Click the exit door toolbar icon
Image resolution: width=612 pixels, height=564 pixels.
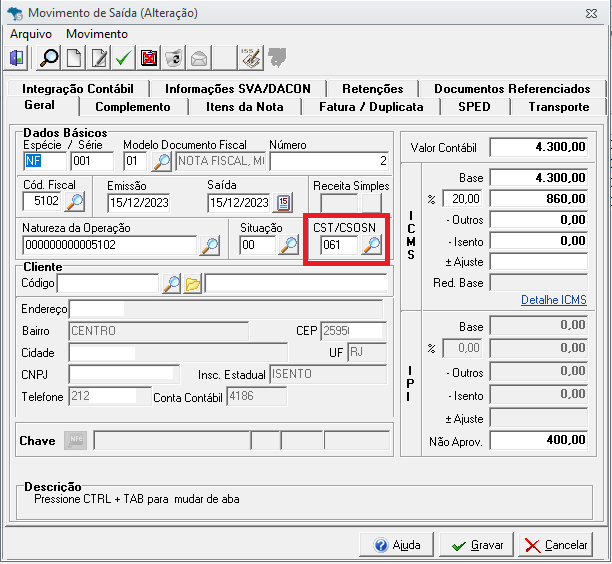pyautogui.click(x=16, y=59)
